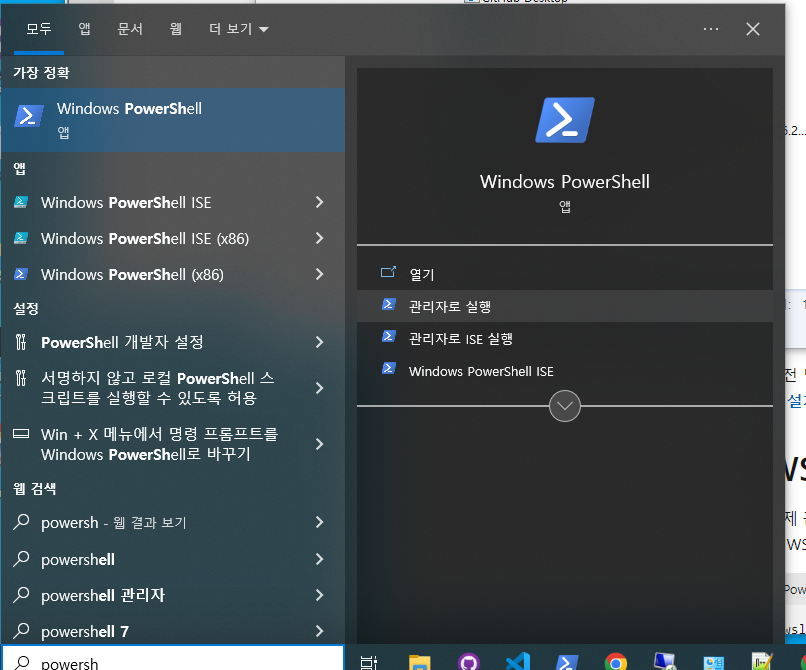Image resolution: width=806 pixels, height=670 pixels.
Task: Click the large PowerShell icon in preview pane
Action: (564, 120)
